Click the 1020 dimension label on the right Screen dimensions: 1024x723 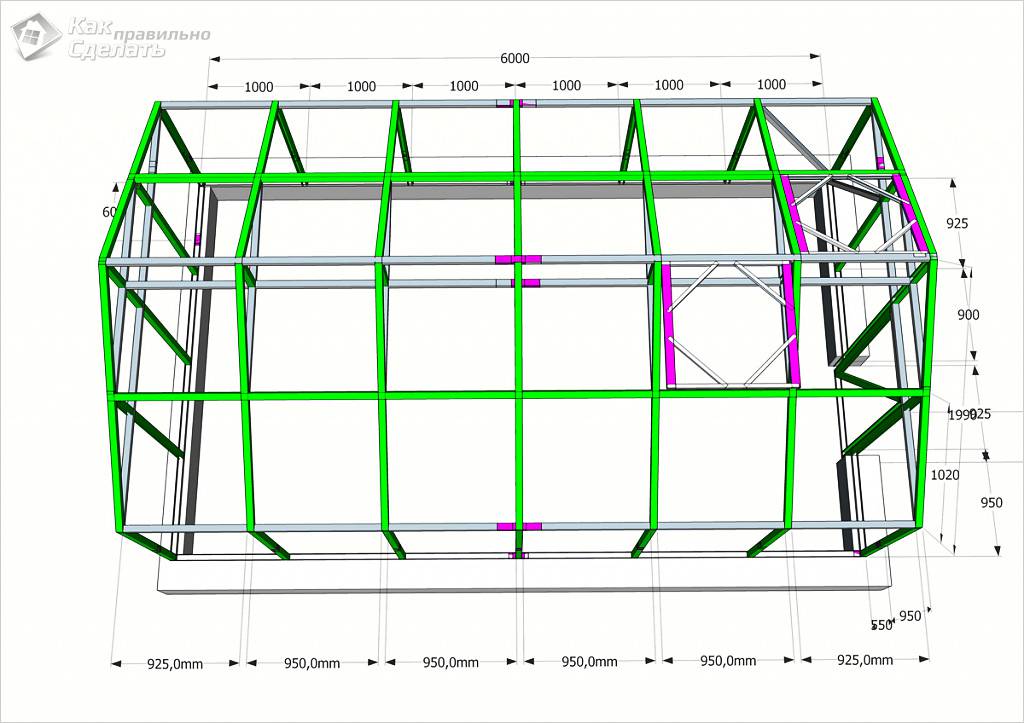click(x=945, y=476)
